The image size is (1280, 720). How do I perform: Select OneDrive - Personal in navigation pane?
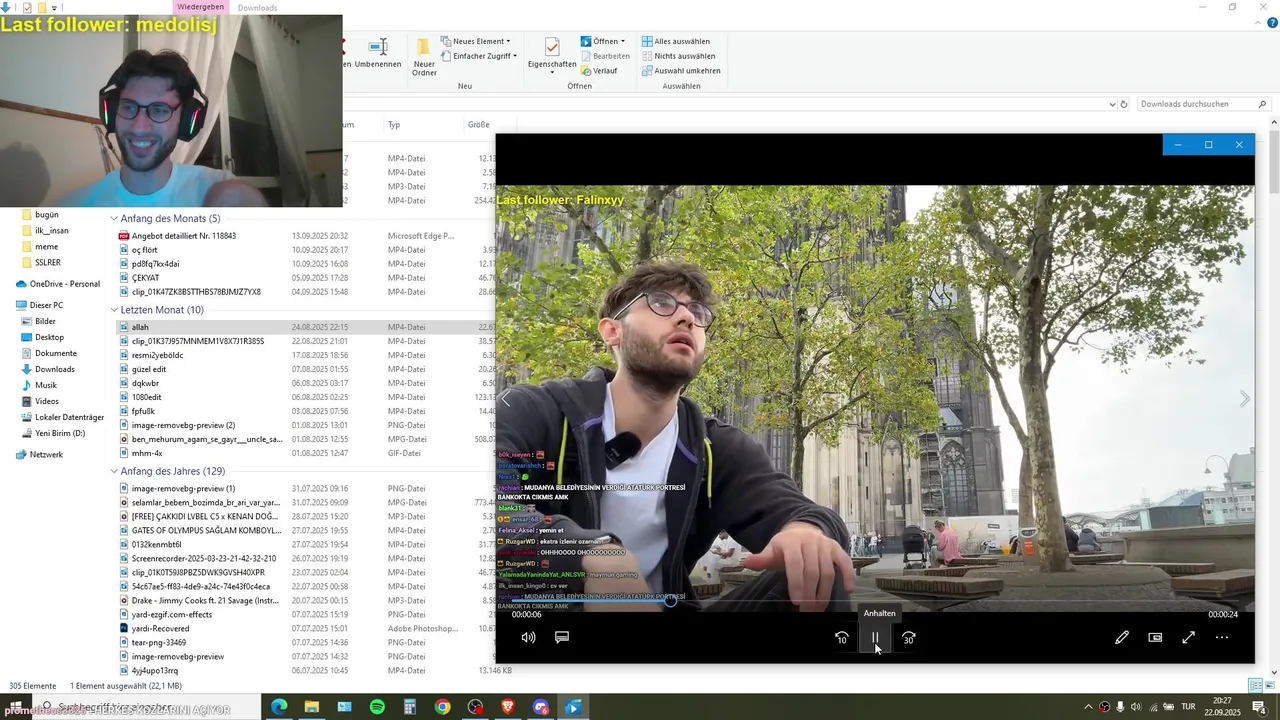(x=65, y=284)
